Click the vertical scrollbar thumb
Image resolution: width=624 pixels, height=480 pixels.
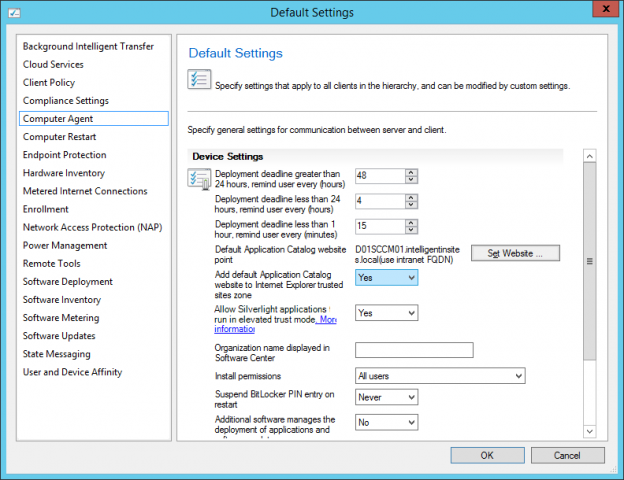click(x=590, y=261)
